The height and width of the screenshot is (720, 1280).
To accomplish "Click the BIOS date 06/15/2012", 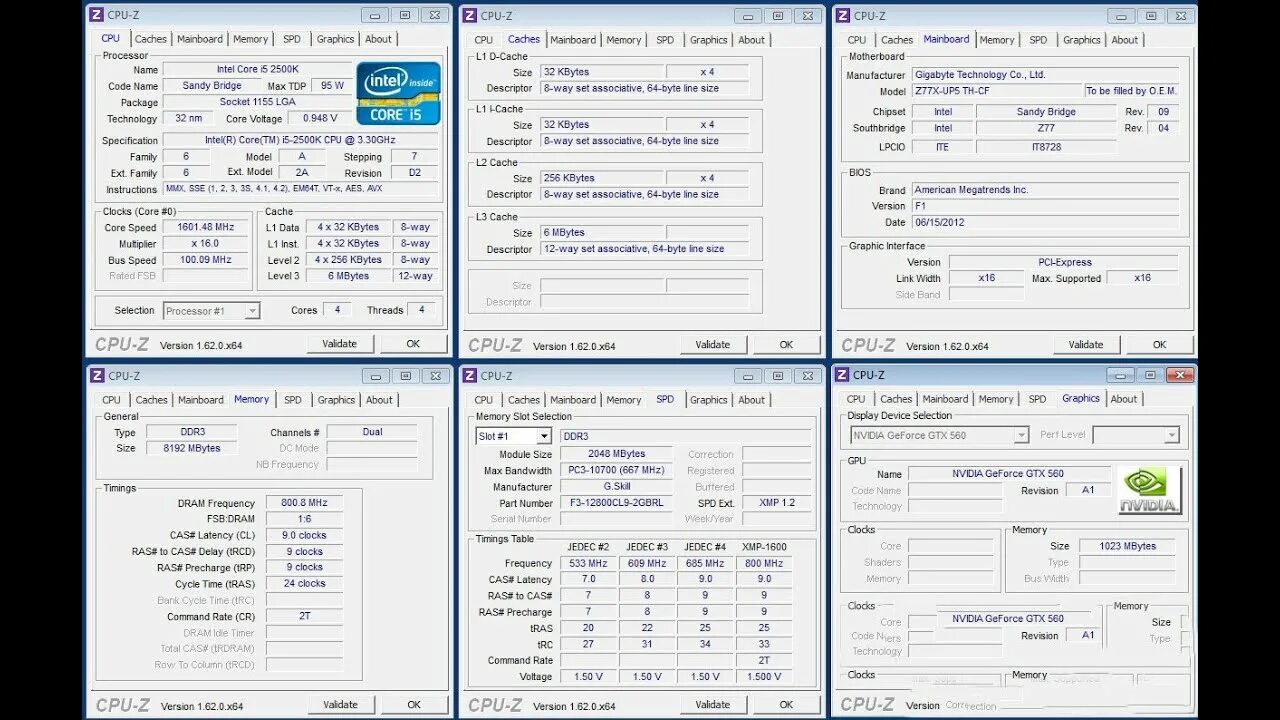I will [1044, 222].
